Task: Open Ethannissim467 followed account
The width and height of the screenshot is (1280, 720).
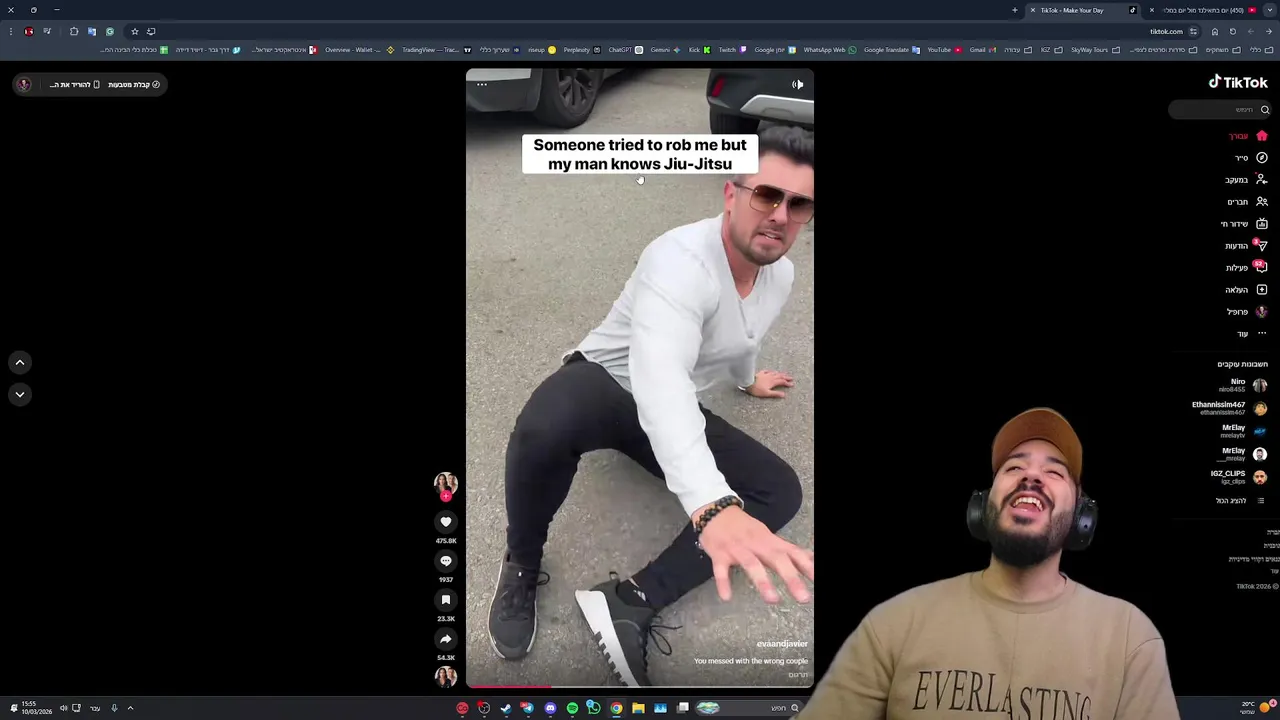Action: [1230, 408]
